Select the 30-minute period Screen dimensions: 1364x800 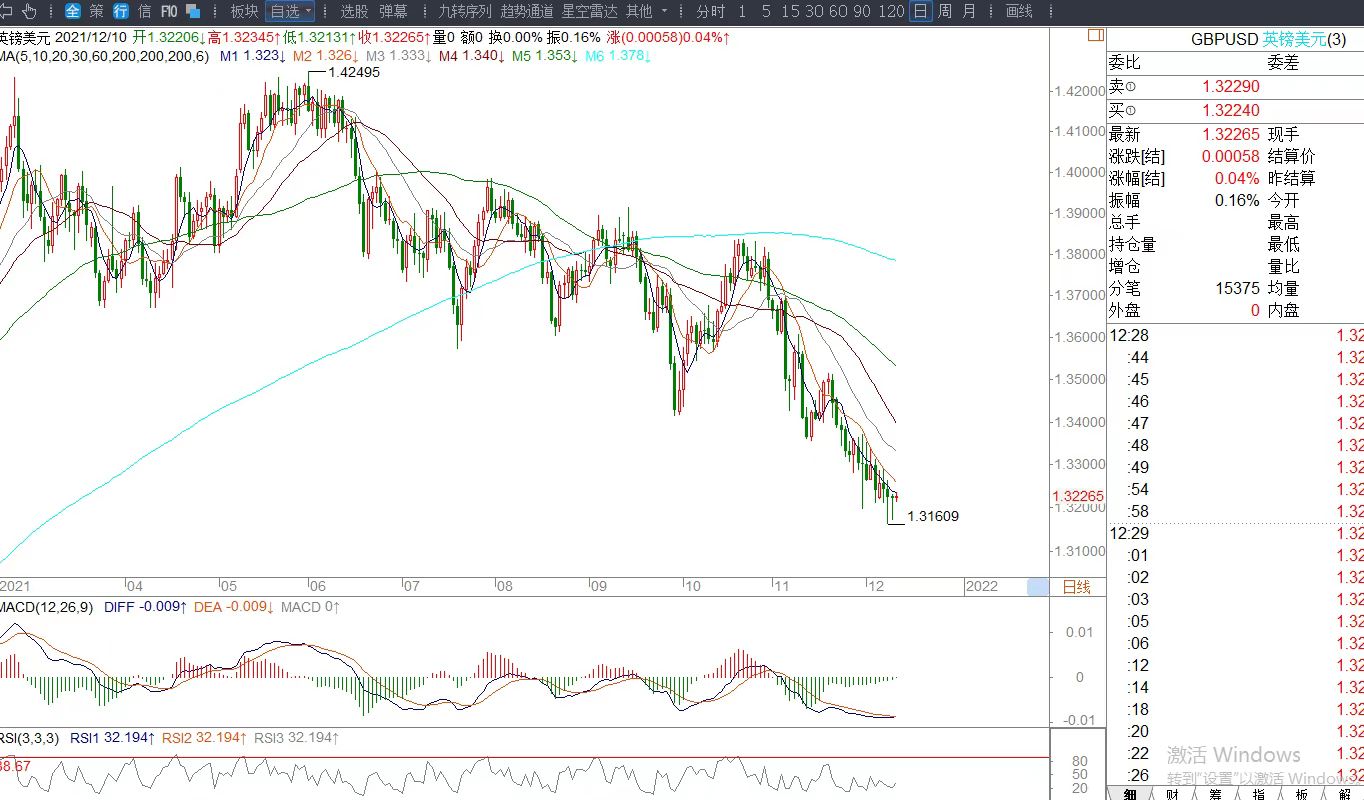[815, 11]
